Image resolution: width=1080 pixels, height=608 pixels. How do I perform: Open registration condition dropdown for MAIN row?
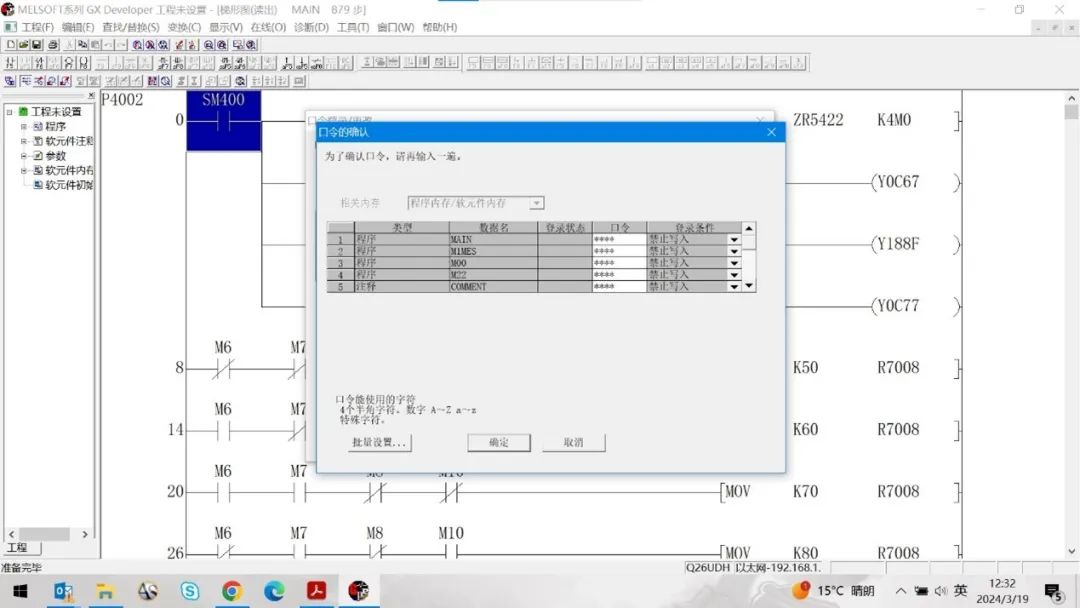tap(734, 240)
